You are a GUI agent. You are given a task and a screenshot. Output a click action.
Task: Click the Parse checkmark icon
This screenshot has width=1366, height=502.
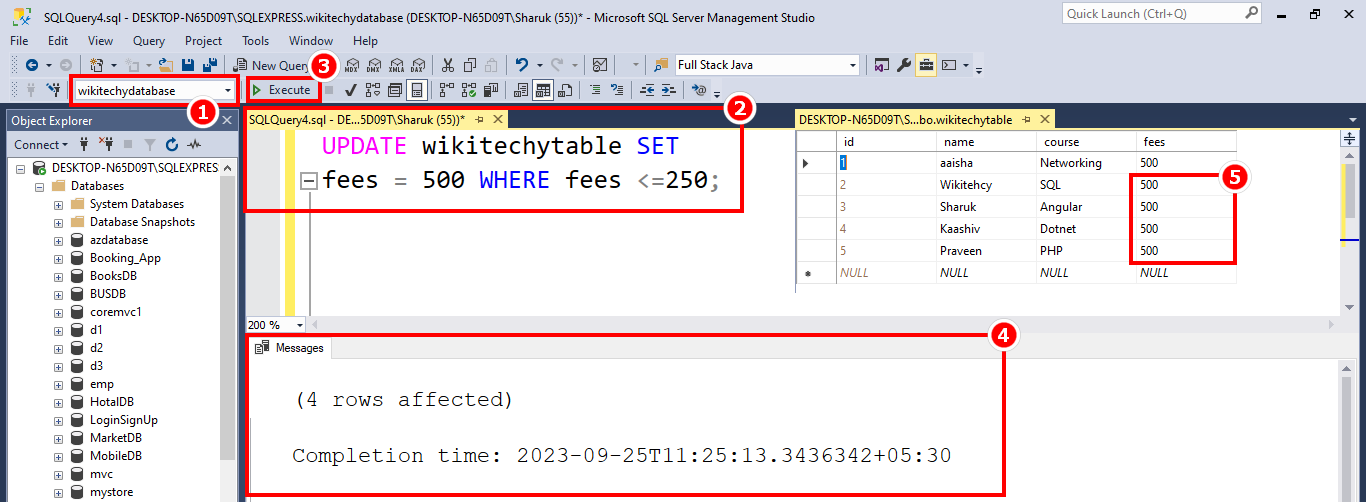352,90
